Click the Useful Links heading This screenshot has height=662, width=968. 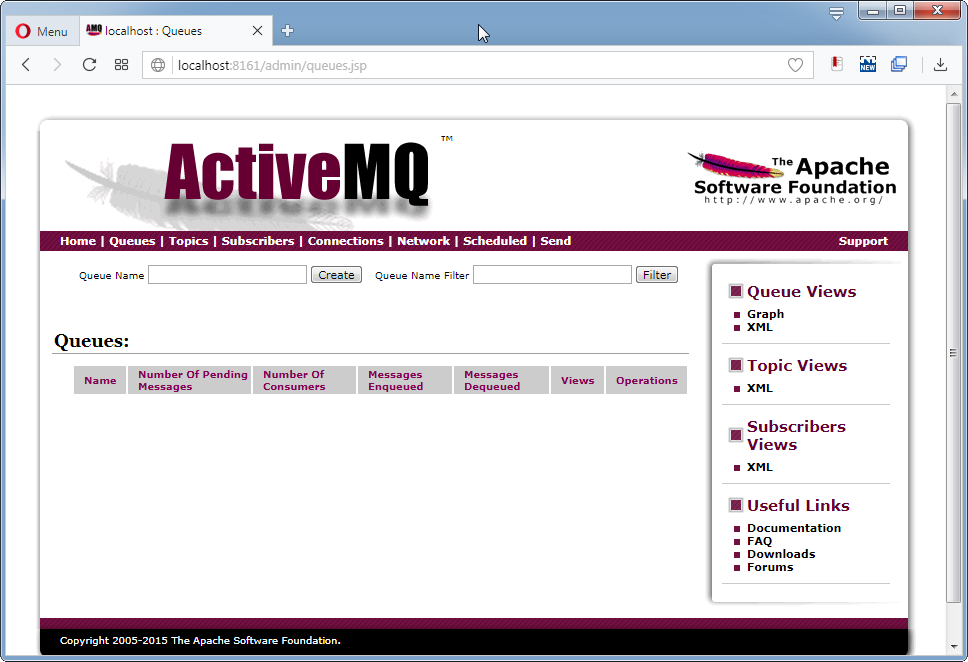pyautogui.click(x=798, y=506)
